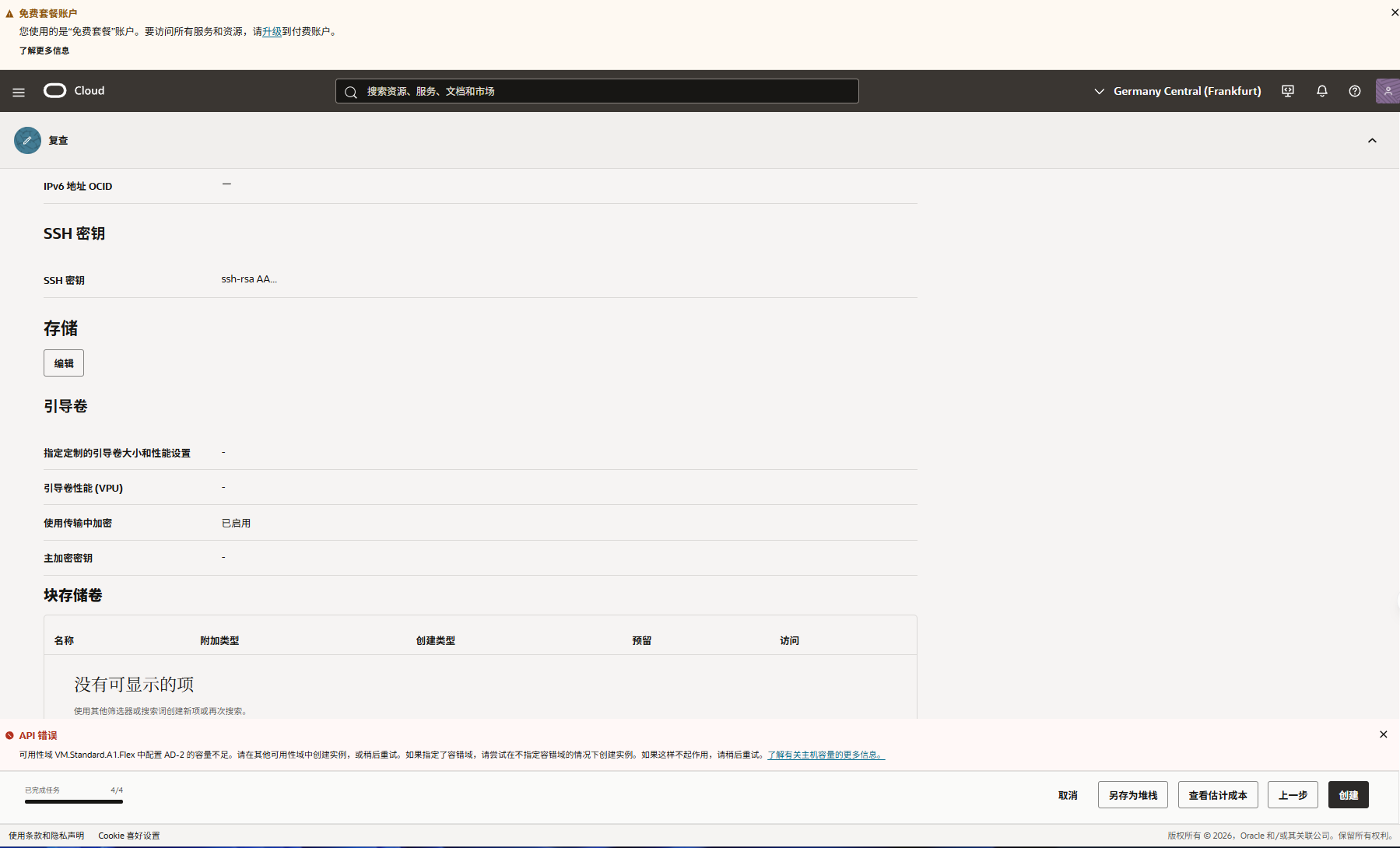Click the search field for resources and services
Viewport: 1400px width, 848px height.
coord(597,91)
